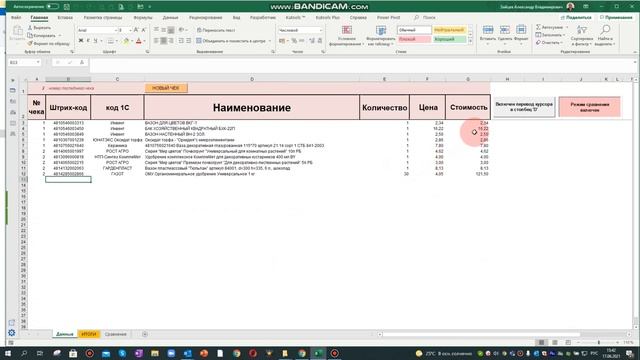Click the Copy (Копировать) button
This screenshot has width=640, height=360.
[42, 36]
